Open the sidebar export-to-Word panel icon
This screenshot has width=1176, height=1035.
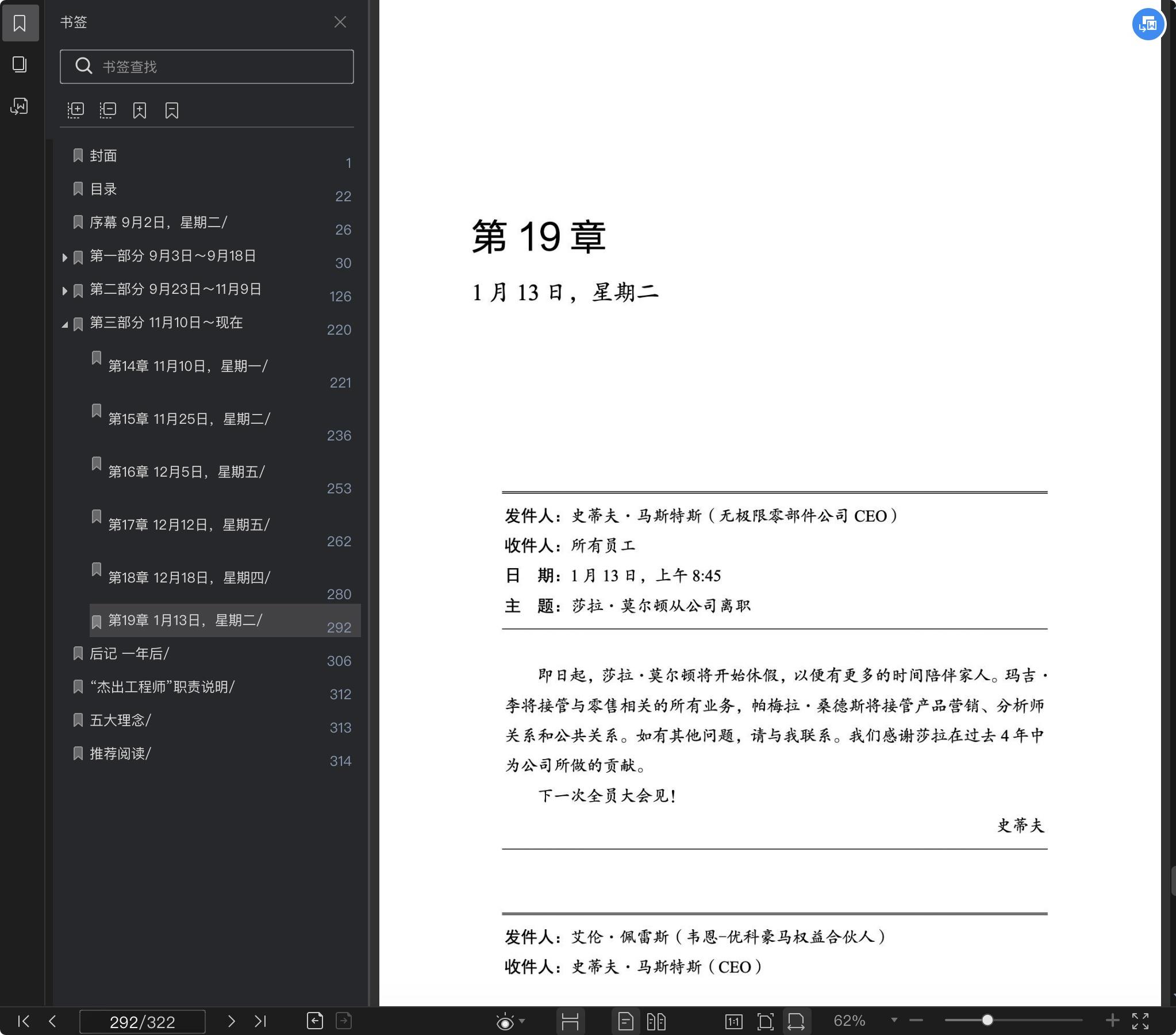[x=20, y=106]
